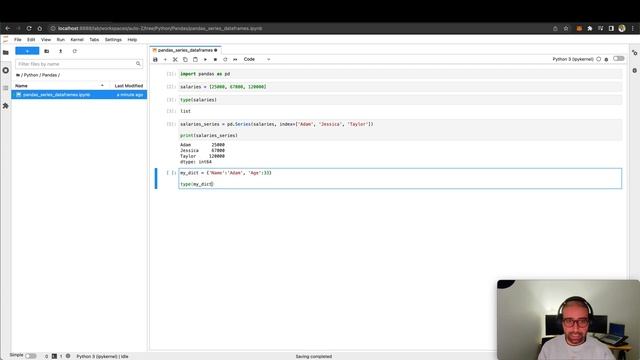This screenshot has height=360, width=640.
Task: Open the File menu
Action: 18,40
